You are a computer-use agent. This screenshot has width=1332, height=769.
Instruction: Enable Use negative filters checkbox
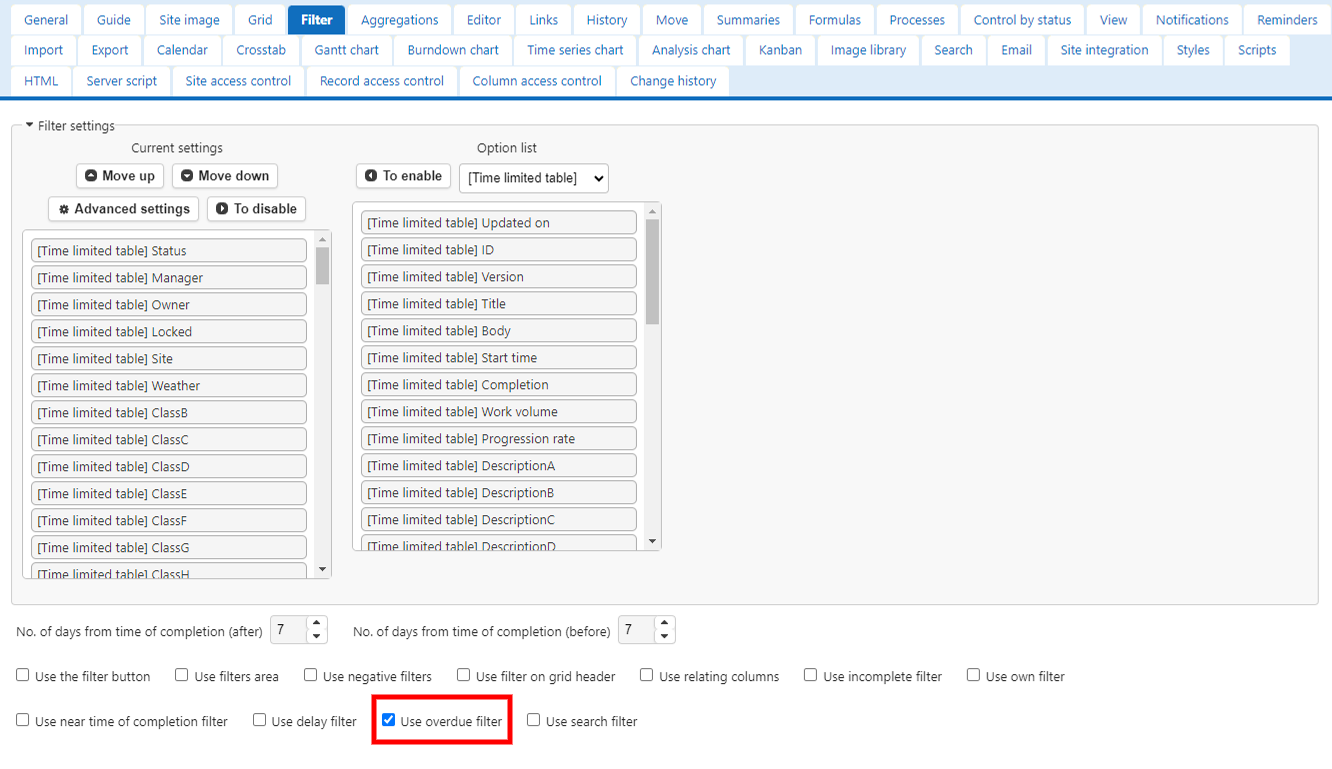click(311, 676)
